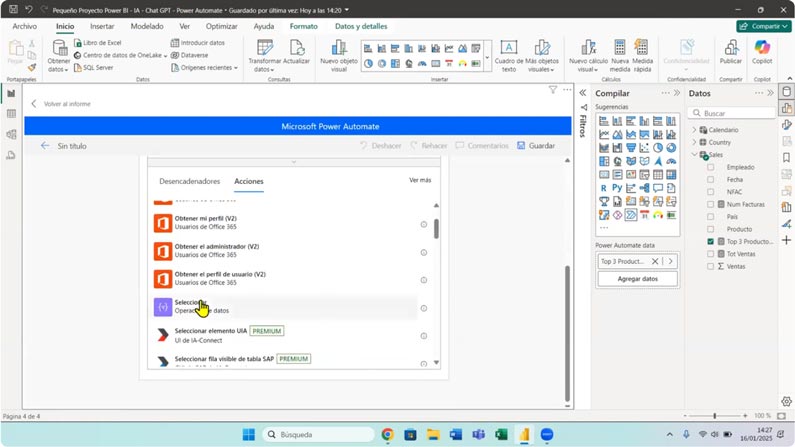Click the Guardar button in Power Automate
The image size is (795, 447).
tap(536, 146)
